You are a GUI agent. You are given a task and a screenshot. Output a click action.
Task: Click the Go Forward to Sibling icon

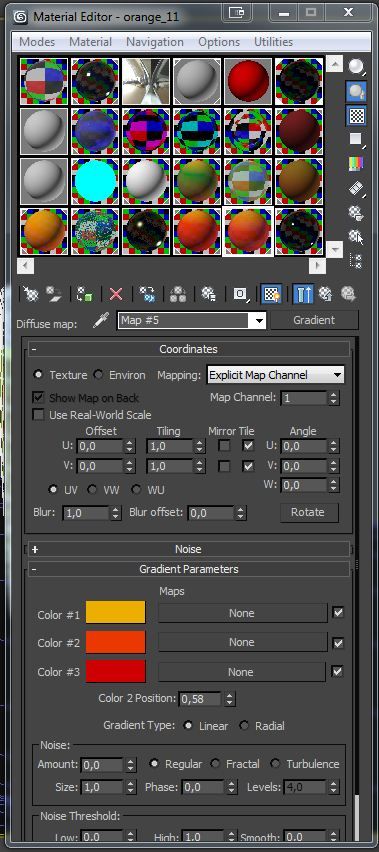[349, 294]
